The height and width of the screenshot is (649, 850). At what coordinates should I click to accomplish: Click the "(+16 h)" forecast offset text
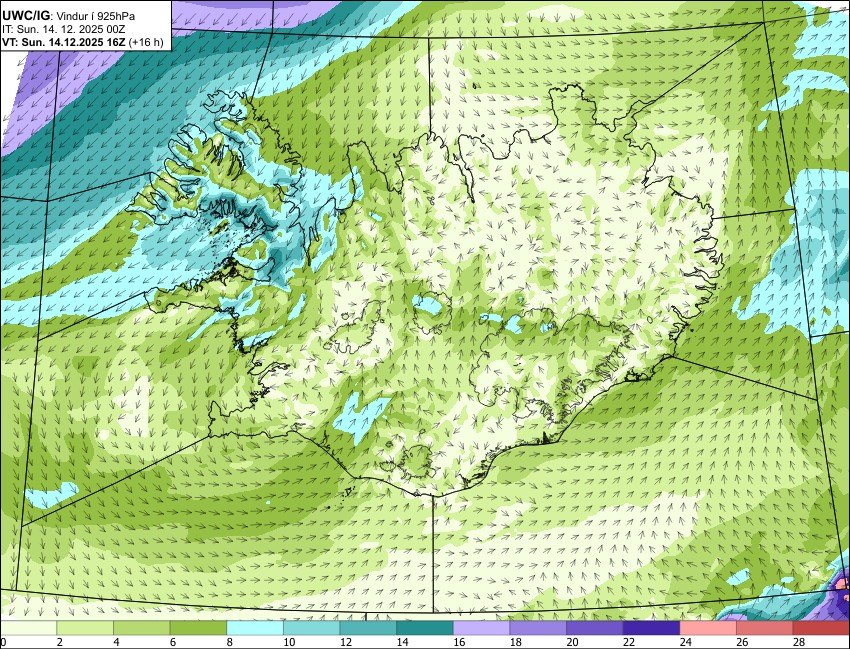[146, 42]
